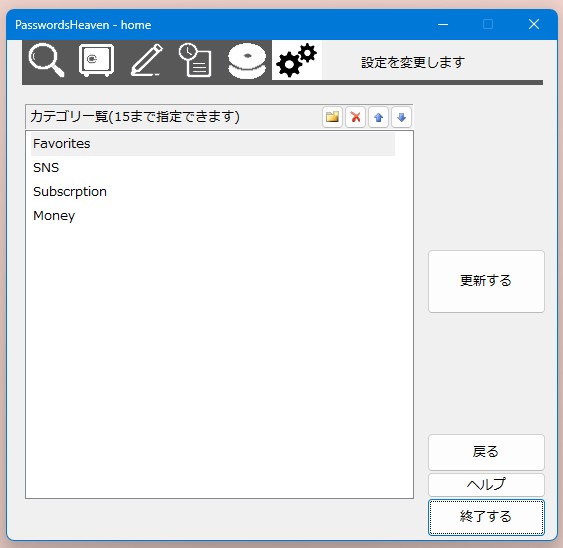Move the category down with blue arrow

point(401,117)
